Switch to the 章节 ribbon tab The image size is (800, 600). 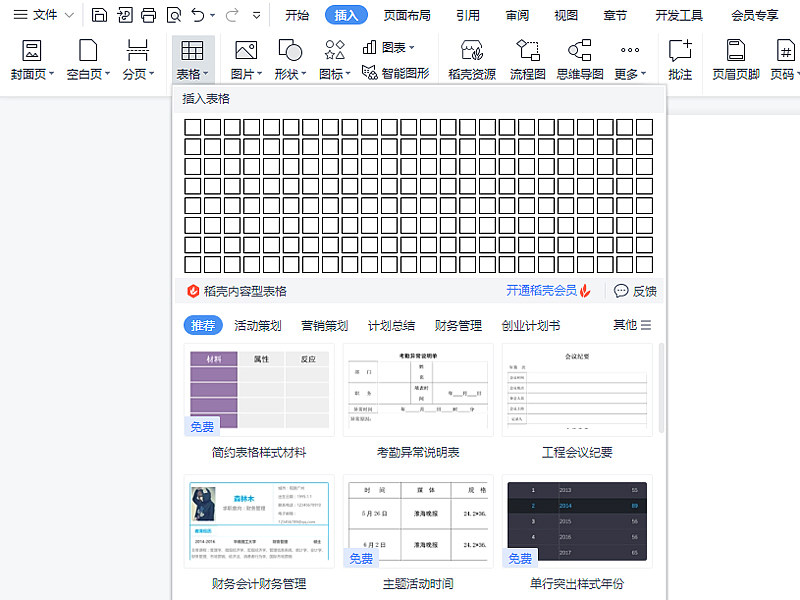(615, 15)
